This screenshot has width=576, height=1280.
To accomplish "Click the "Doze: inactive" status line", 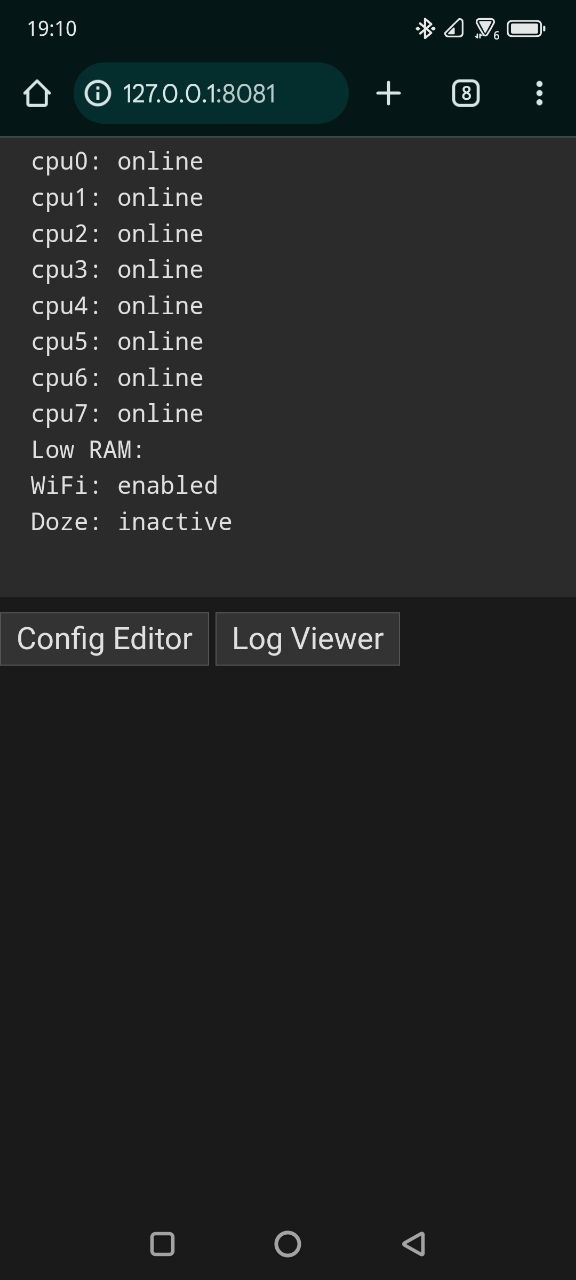I will 131,522.
